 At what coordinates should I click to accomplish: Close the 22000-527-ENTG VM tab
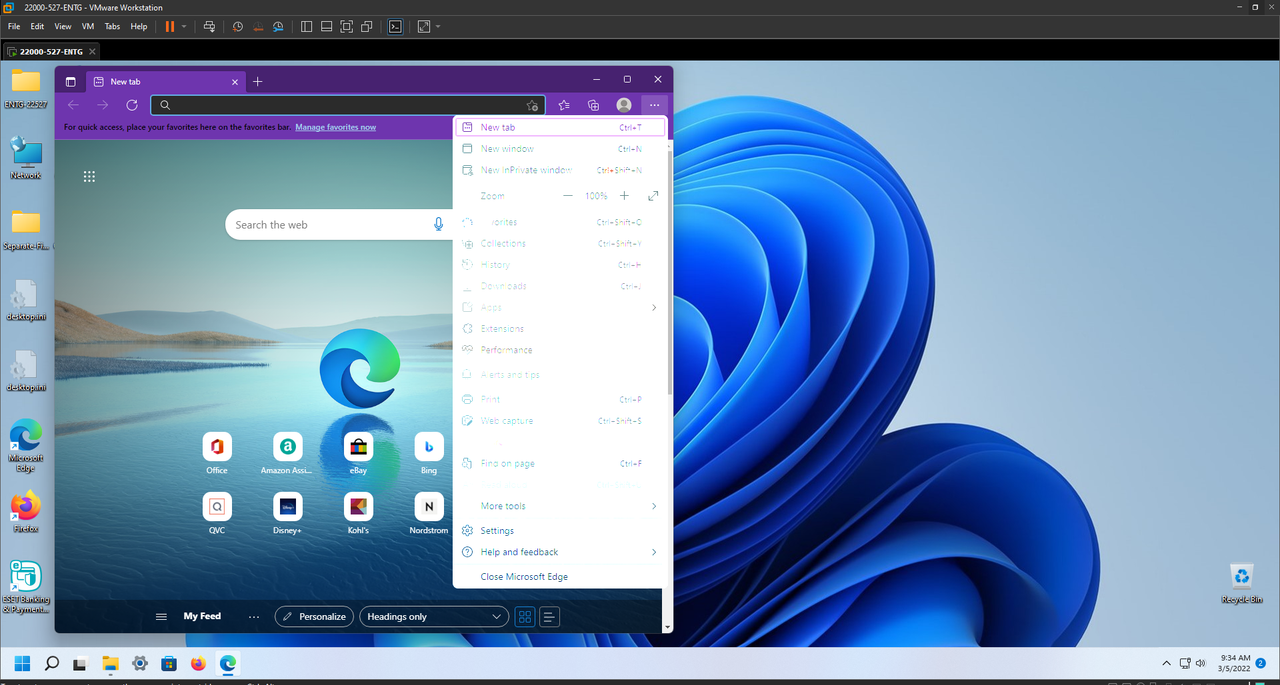click(x=92, y=51)
